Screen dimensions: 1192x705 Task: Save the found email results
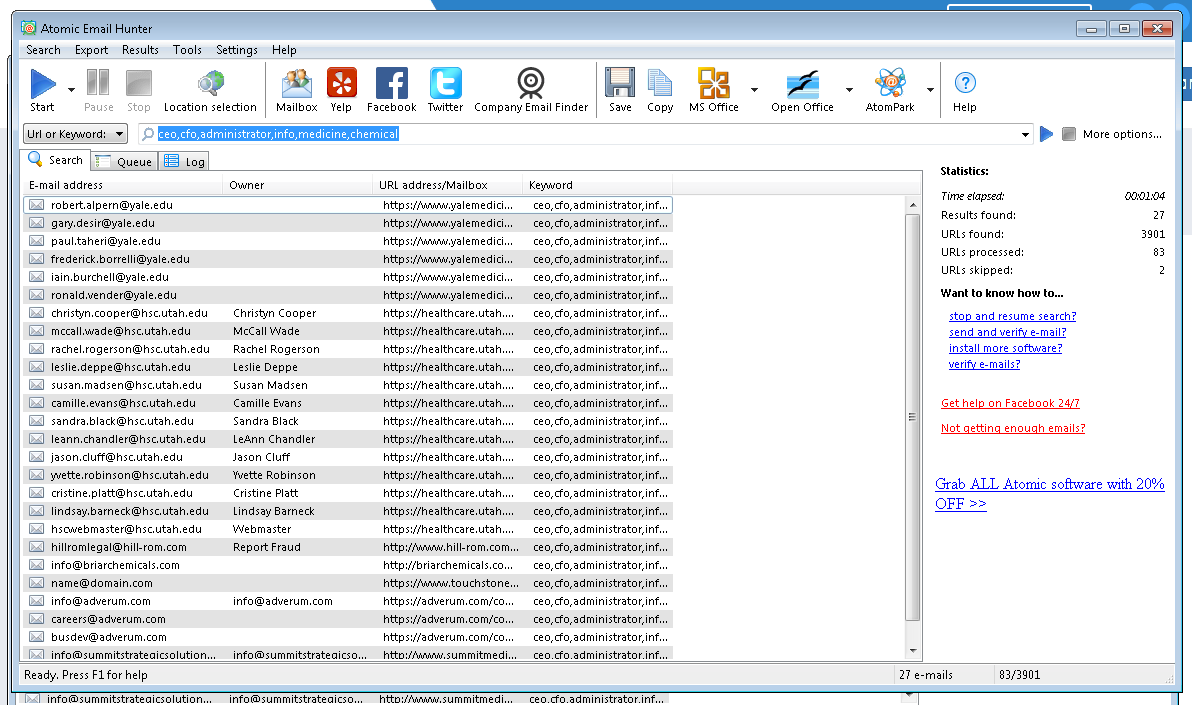click(620, 90)
